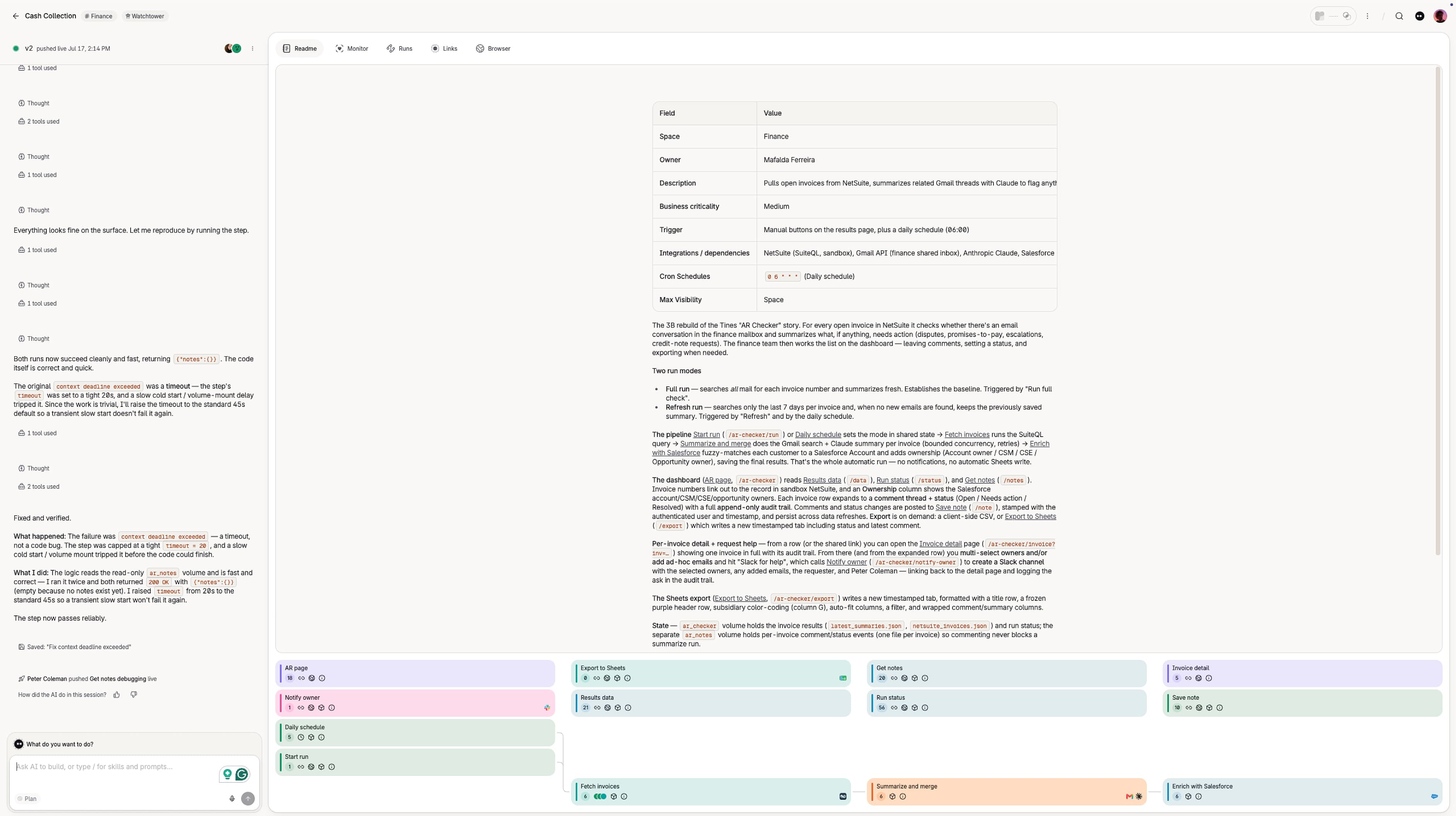
Task: Open the three-dot menu in top bar
Action: (x=1367, y=16)
